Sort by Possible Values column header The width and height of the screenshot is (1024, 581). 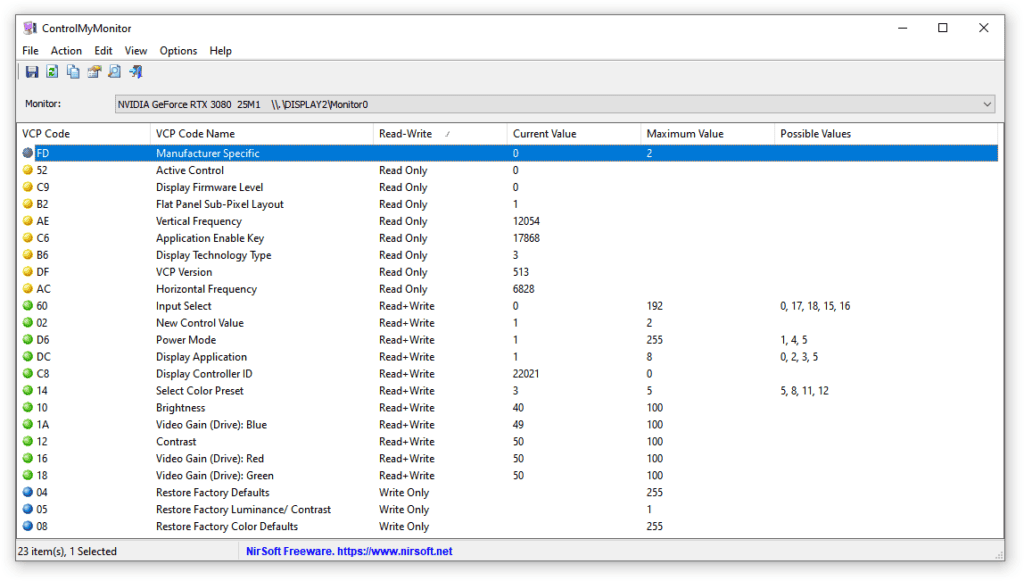click(x=886, y=134)
